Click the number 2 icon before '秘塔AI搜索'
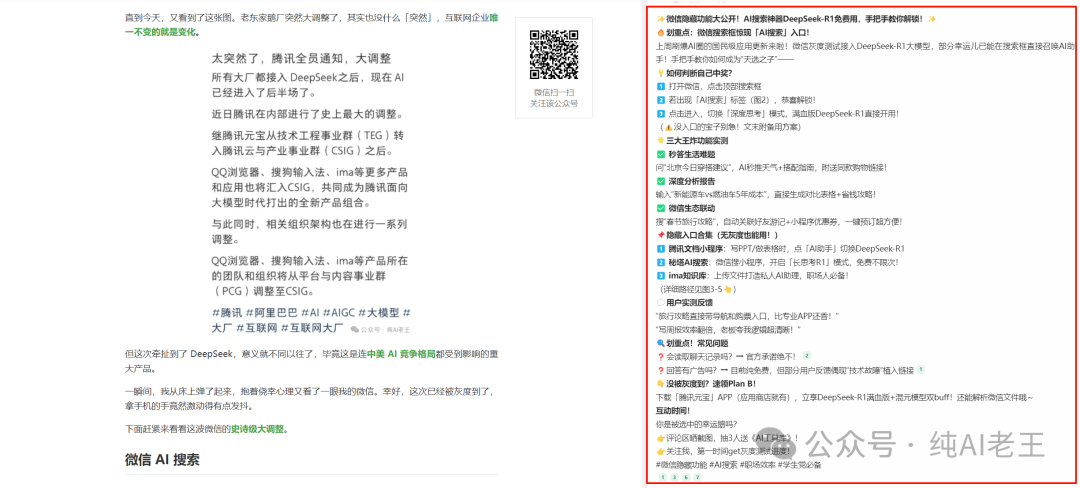The image size is (1080, 488). tap(661, 262)
